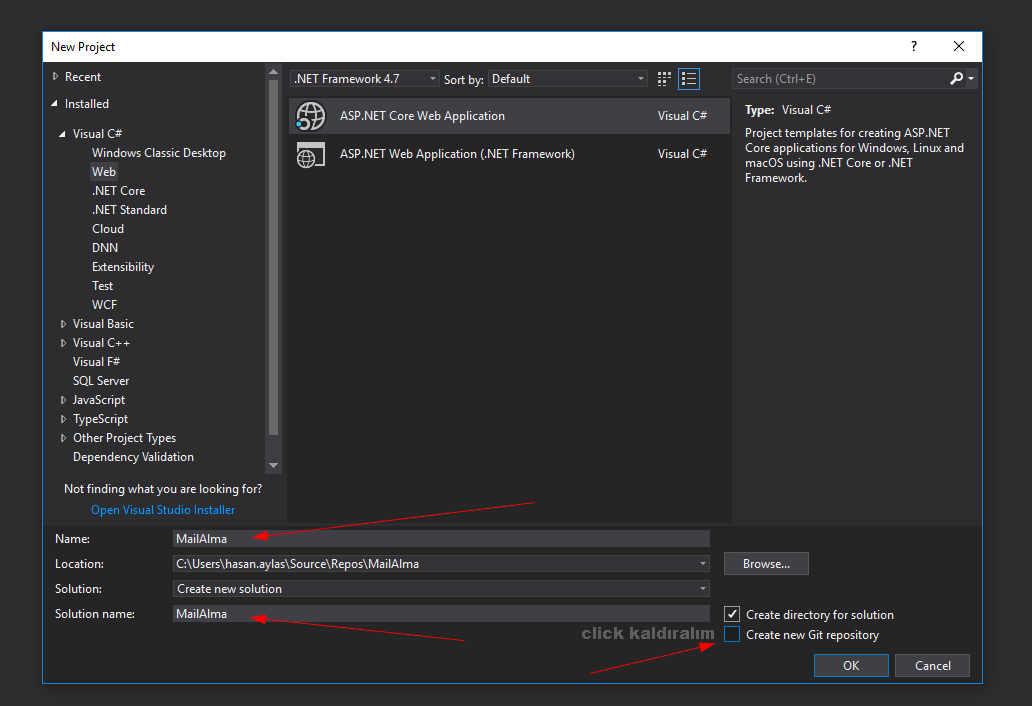
Task: Collapse the Installed node
Action: point(55,104)
